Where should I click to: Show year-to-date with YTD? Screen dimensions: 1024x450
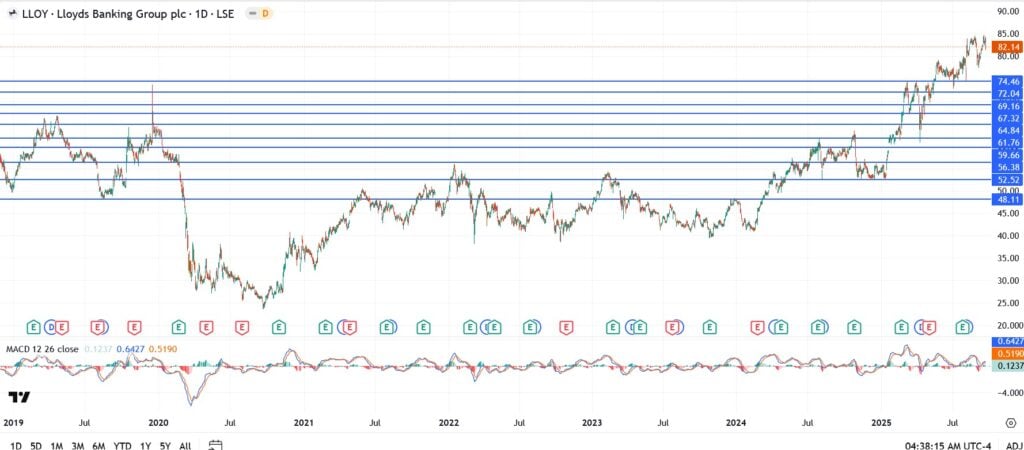(122, 445)
